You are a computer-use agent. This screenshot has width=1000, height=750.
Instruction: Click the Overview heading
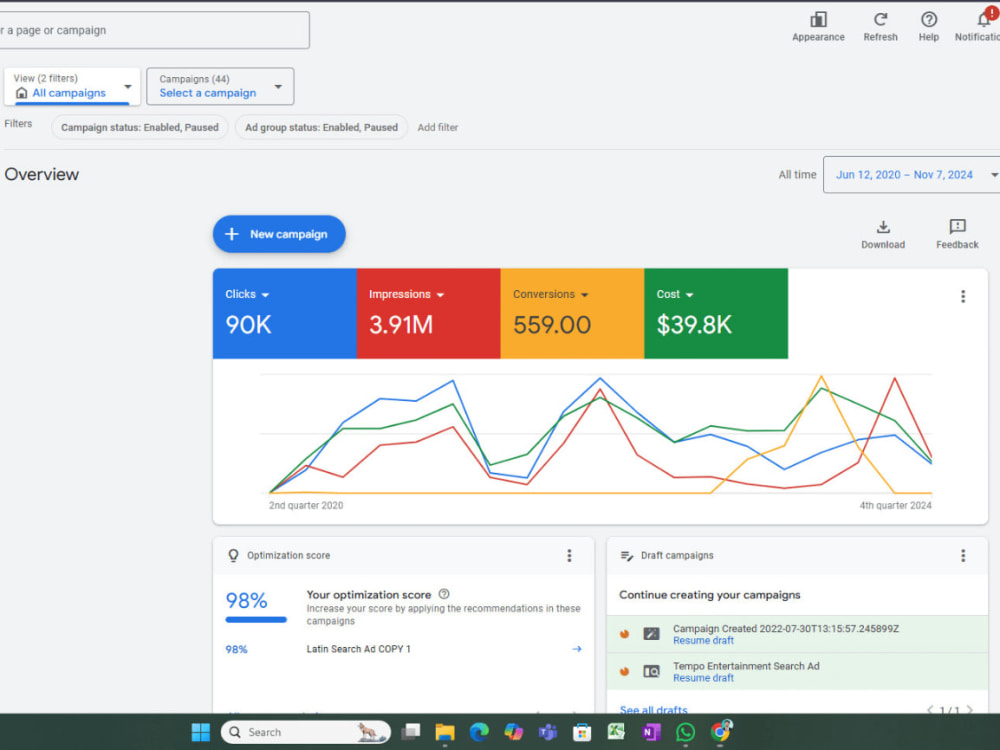41,174
